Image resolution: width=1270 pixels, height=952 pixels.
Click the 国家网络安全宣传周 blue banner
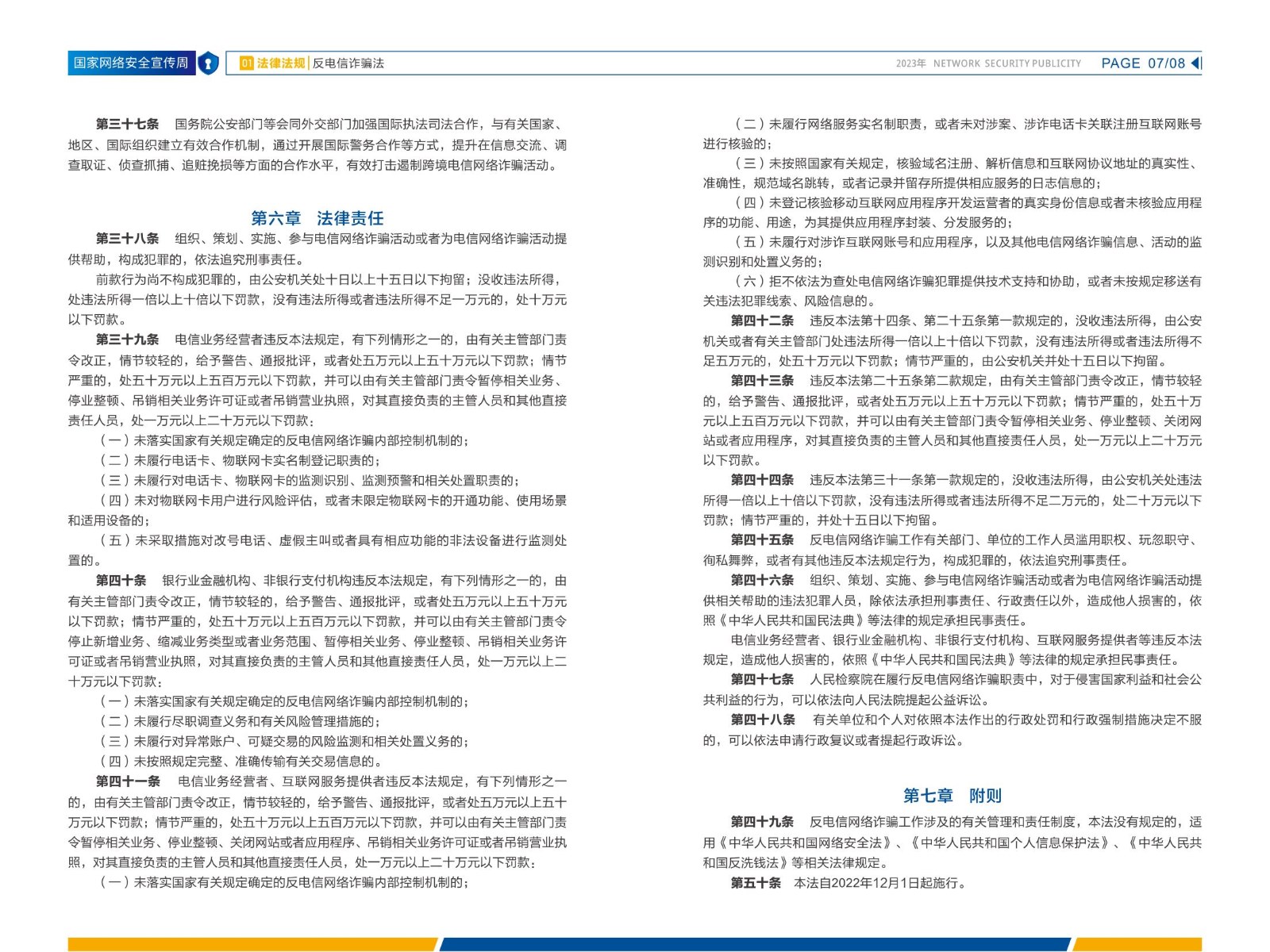pyautogui.click(x=131, y=63)
